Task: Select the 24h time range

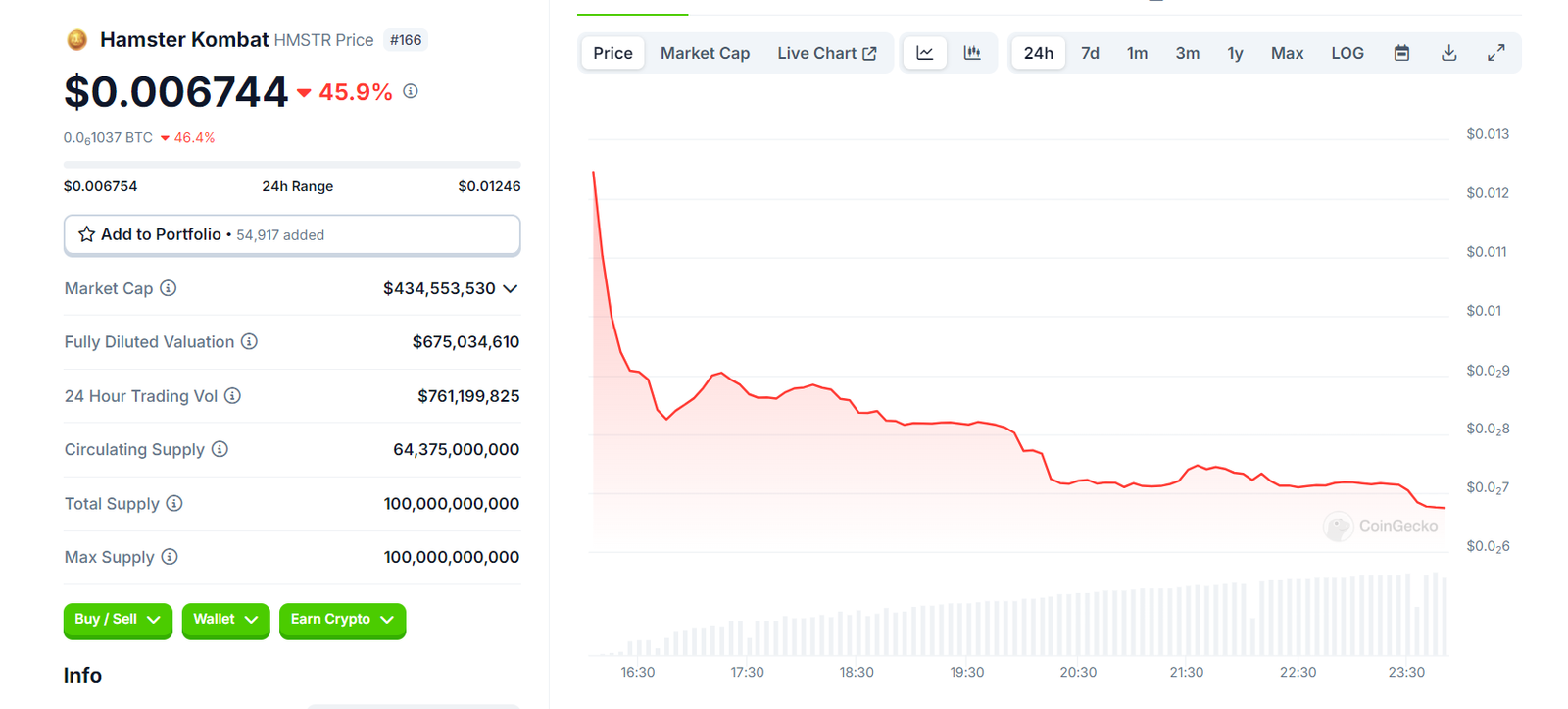Action: coord(1038,53)
